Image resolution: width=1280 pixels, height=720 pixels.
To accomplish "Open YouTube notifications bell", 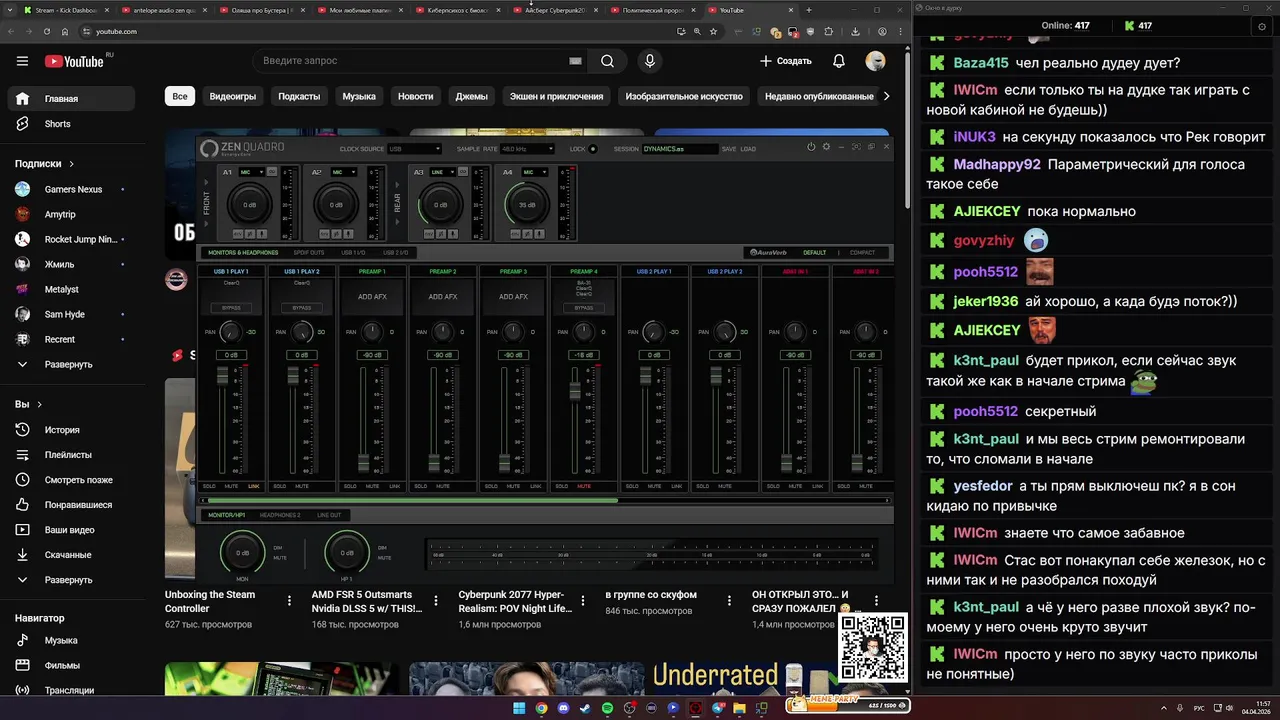I will pos(839,61).
